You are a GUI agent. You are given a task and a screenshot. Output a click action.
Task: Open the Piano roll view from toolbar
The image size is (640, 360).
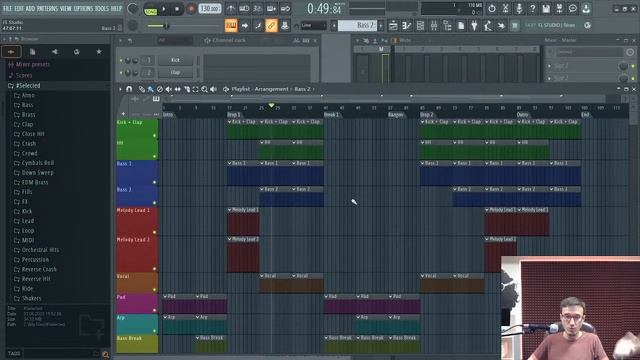[x=407, y=26]
